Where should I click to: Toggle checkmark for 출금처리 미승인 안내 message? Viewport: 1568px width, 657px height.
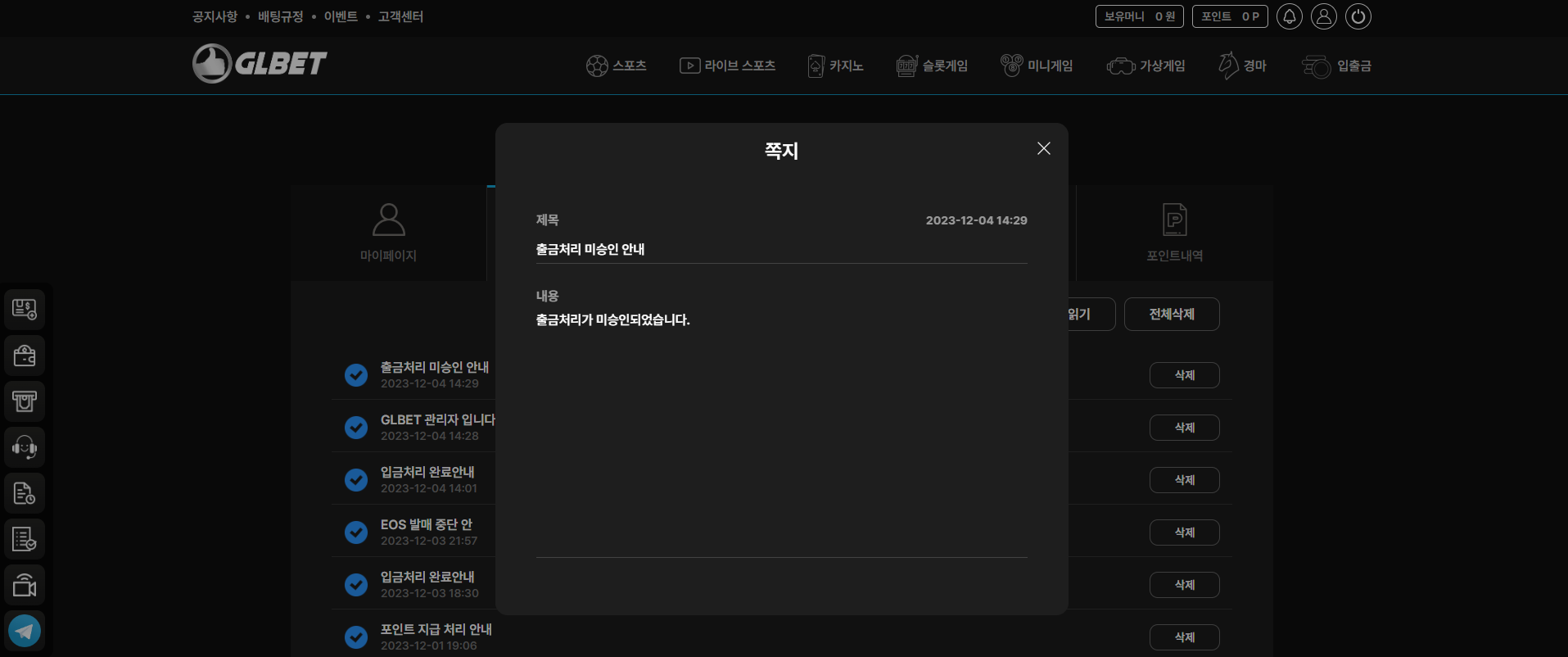(x=356, y=375)
